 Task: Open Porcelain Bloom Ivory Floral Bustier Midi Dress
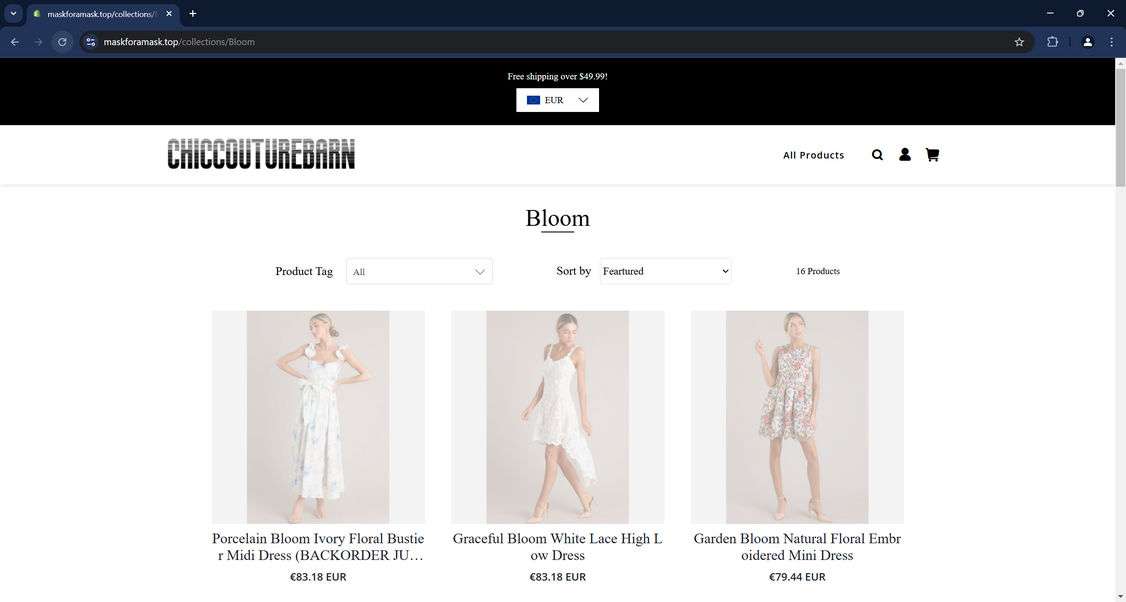click(318, 547)
